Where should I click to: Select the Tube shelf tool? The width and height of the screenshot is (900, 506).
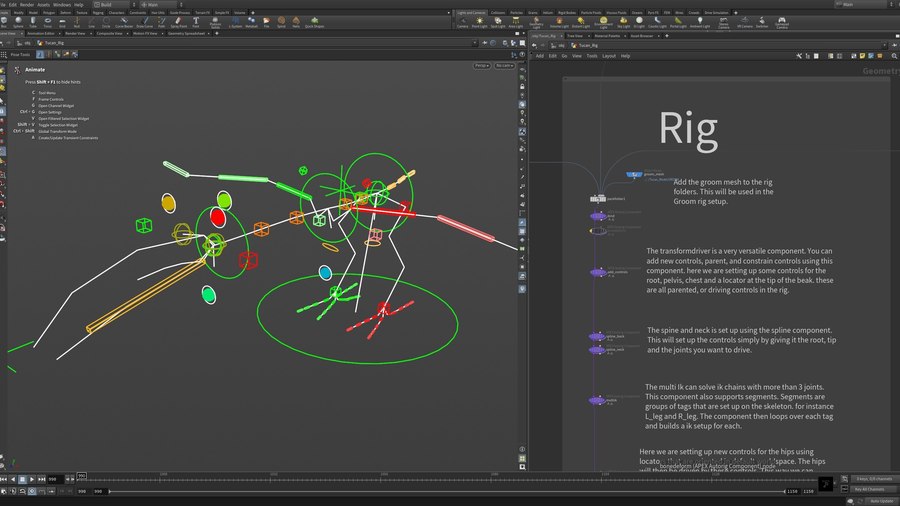tap(33, 22)
